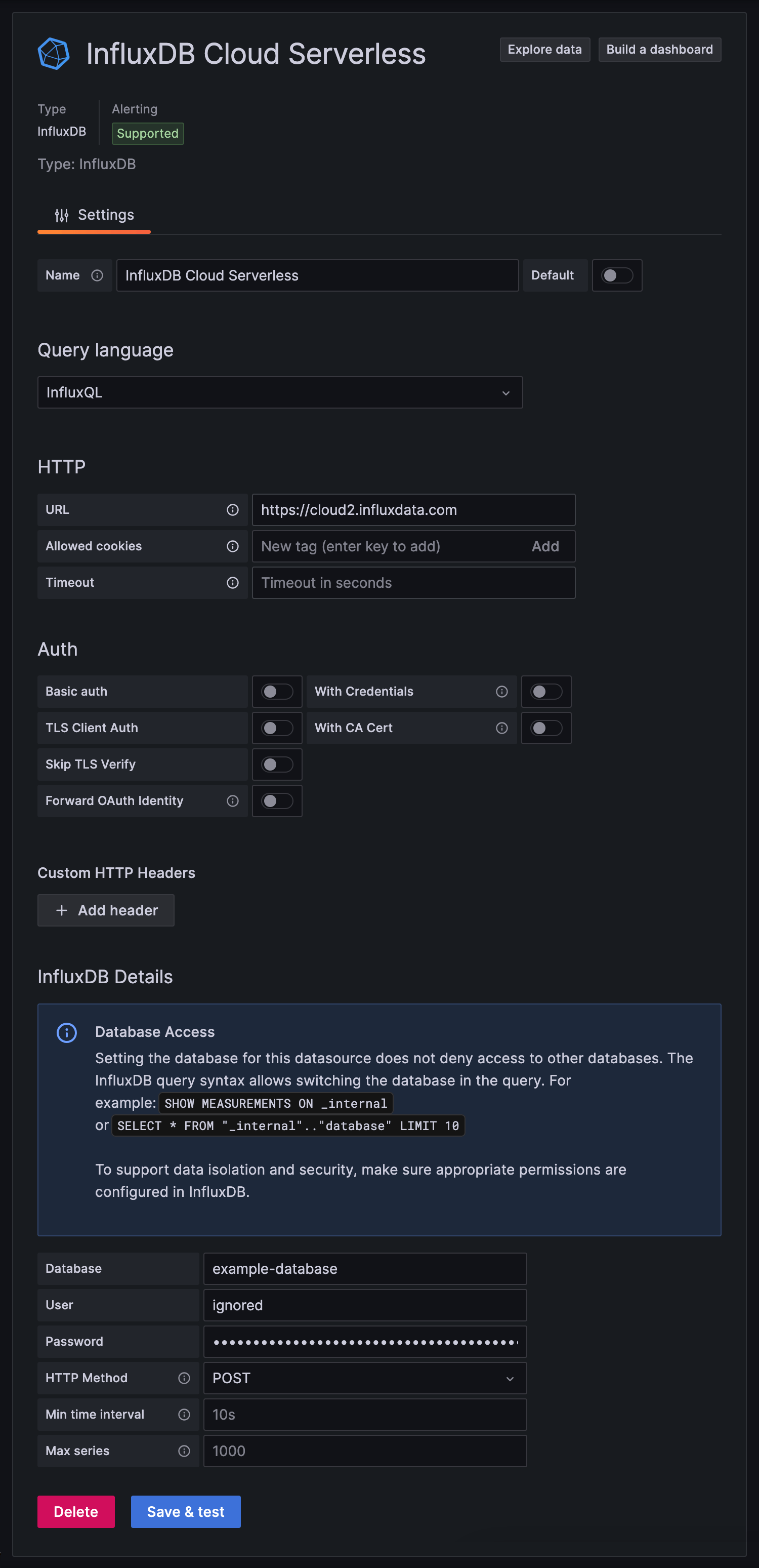Expand the HTTP Method POST dropdown

pos(364,1378)
